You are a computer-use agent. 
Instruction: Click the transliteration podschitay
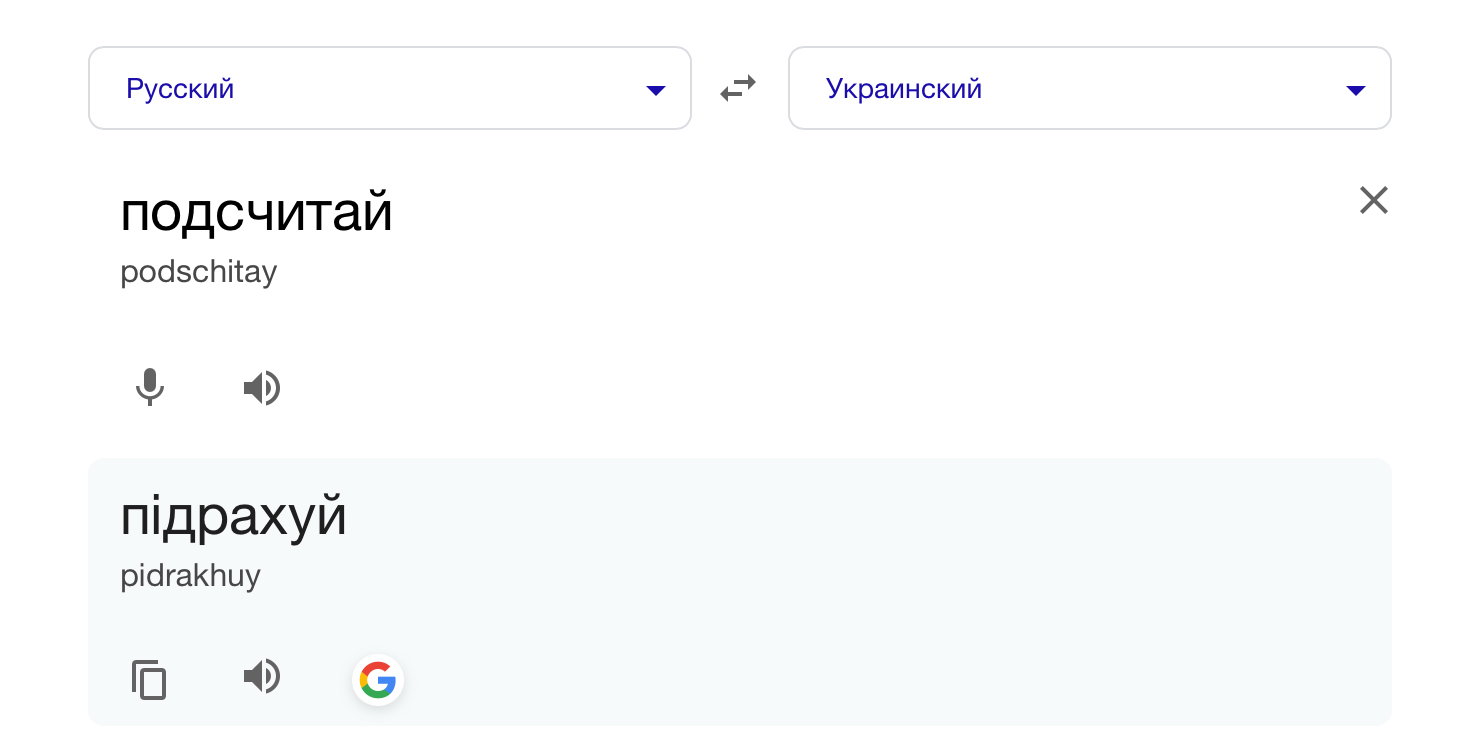[x=198, y=272]
